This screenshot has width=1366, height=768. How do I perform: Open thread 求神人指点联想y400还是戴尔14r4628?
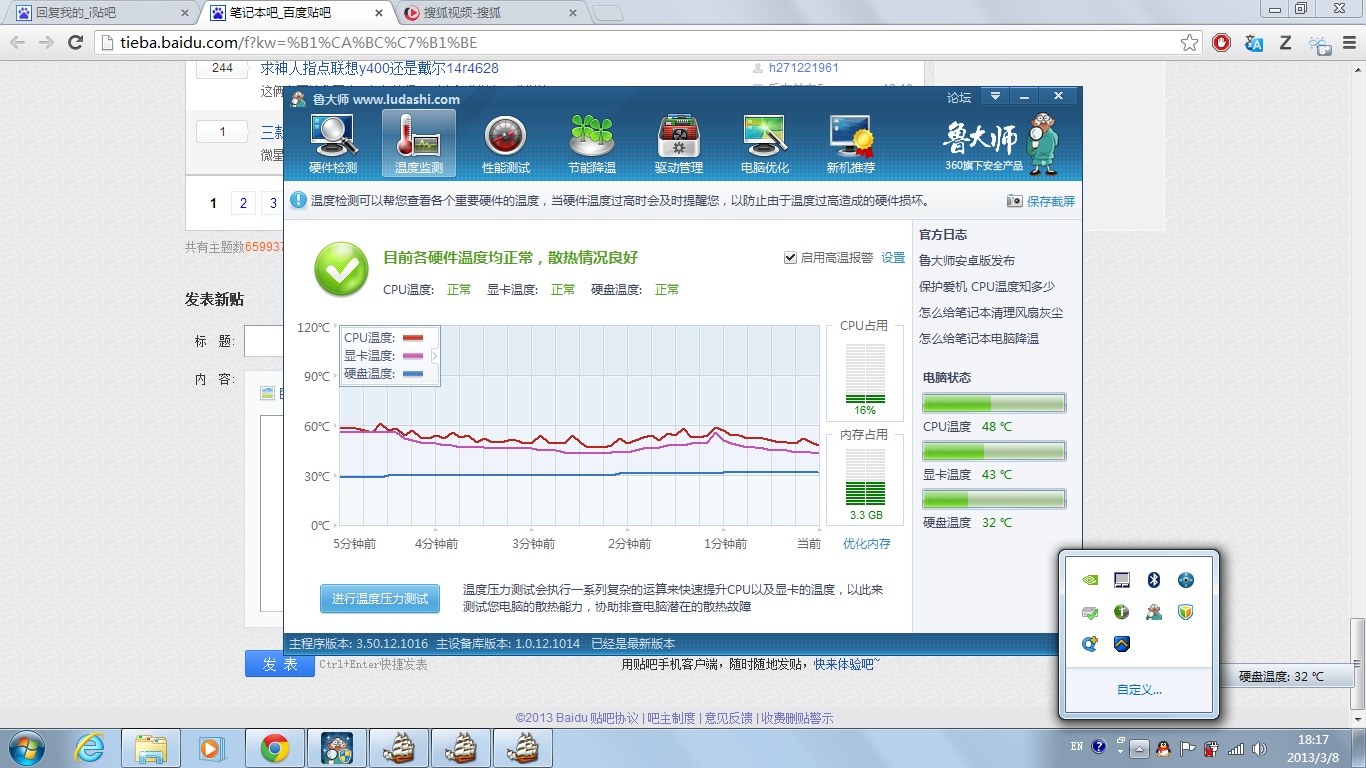coord(380,68)
